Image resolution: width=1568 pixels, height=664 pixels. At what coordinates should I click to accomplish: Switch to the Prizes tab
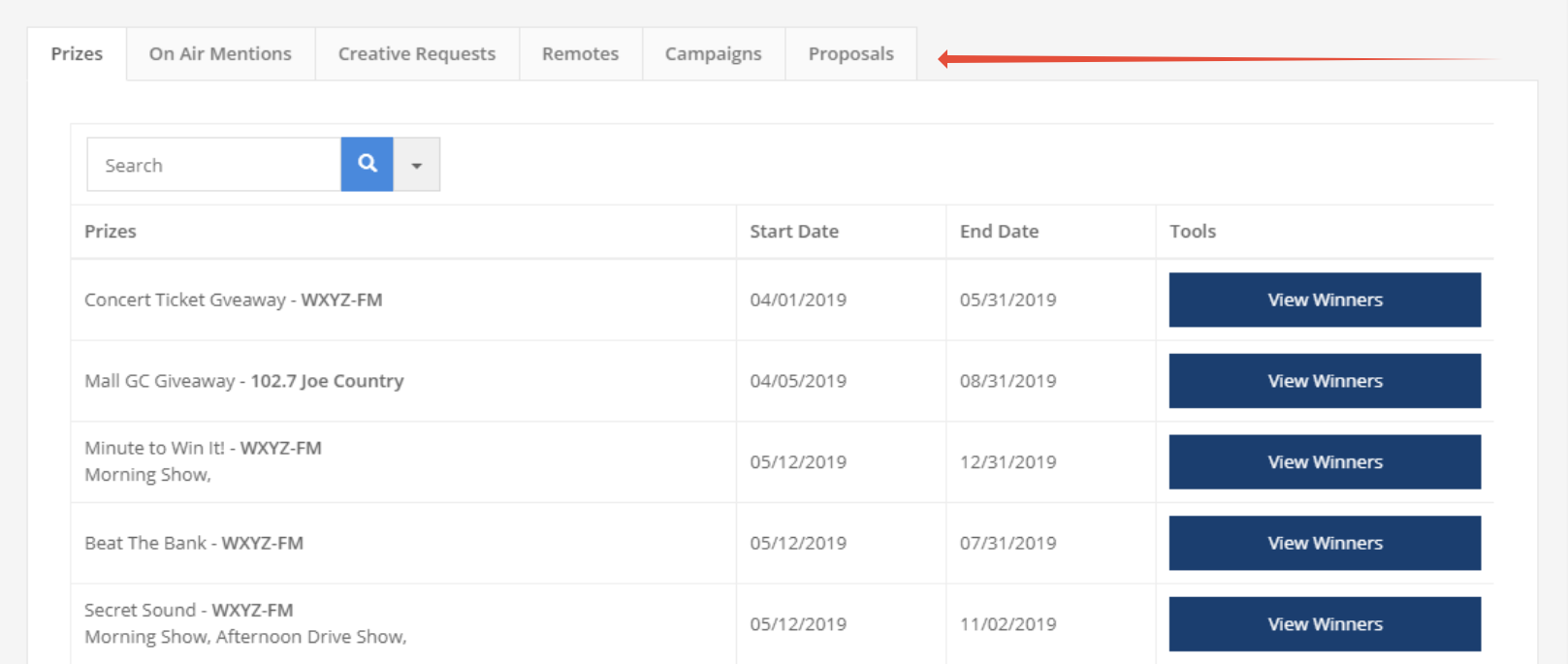click(77, 54)
